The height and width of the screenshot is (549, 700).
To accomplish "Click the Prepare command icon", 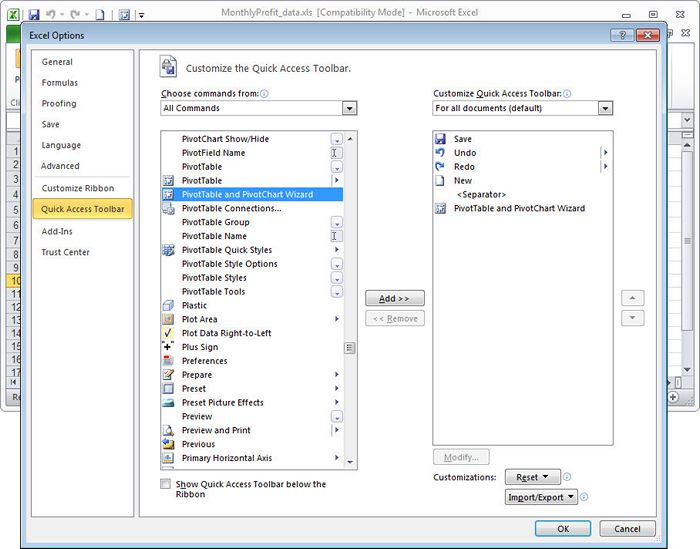I will click(x=168, y=375).
